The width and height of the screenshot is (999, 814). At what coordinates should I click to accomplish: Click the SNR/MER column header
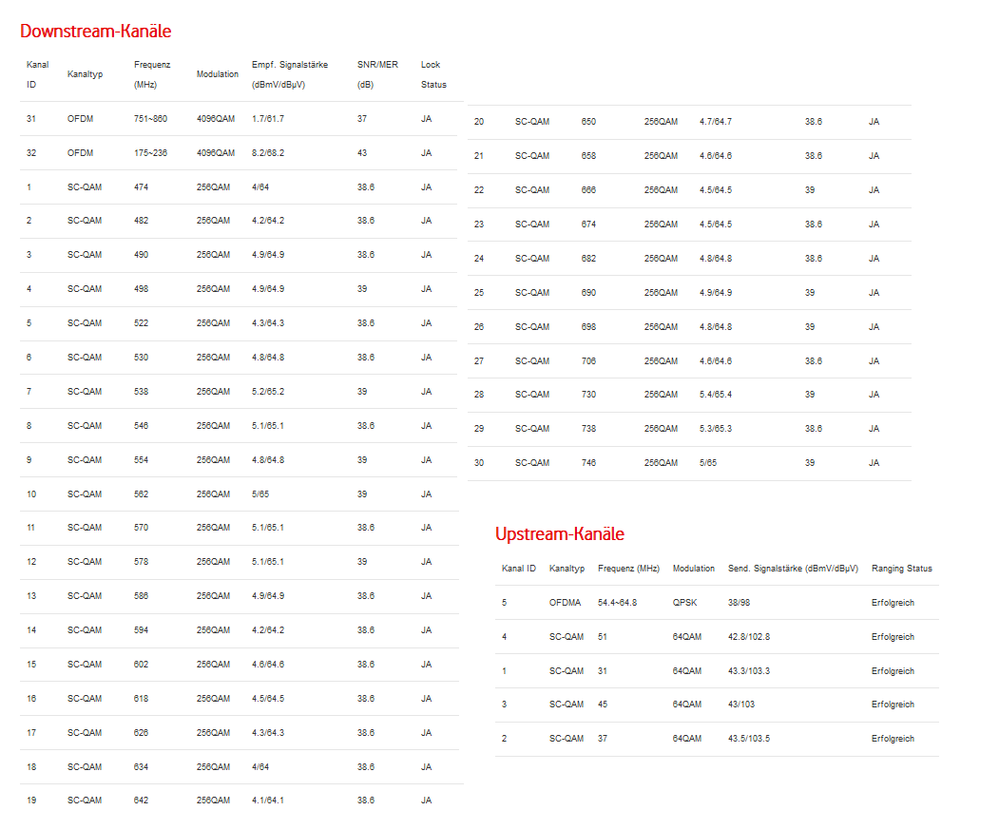click(x=377, y=75)
